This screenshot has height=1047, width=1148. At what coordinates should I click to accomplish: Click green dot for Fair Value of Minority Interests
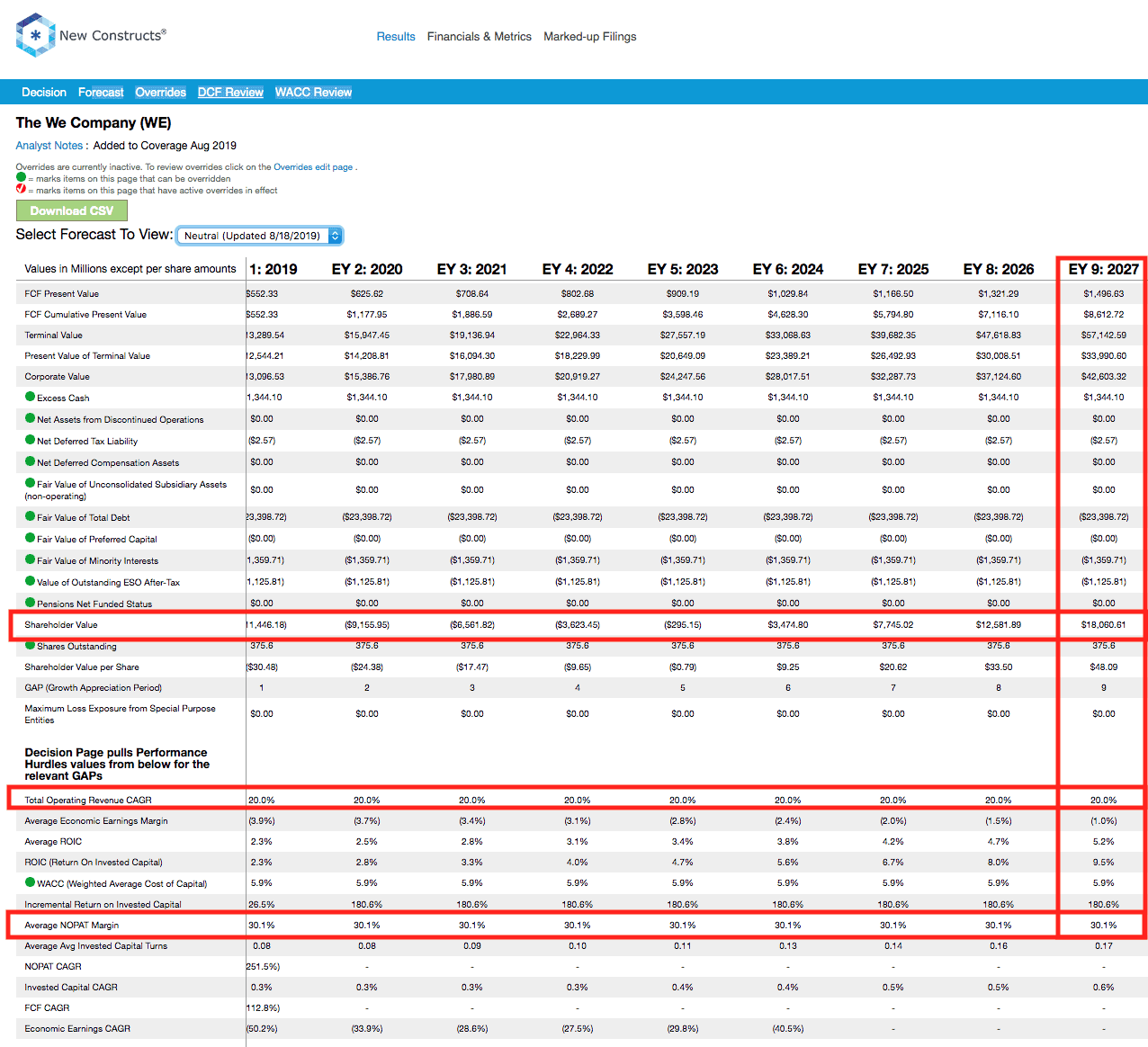[x=31, y=559]
